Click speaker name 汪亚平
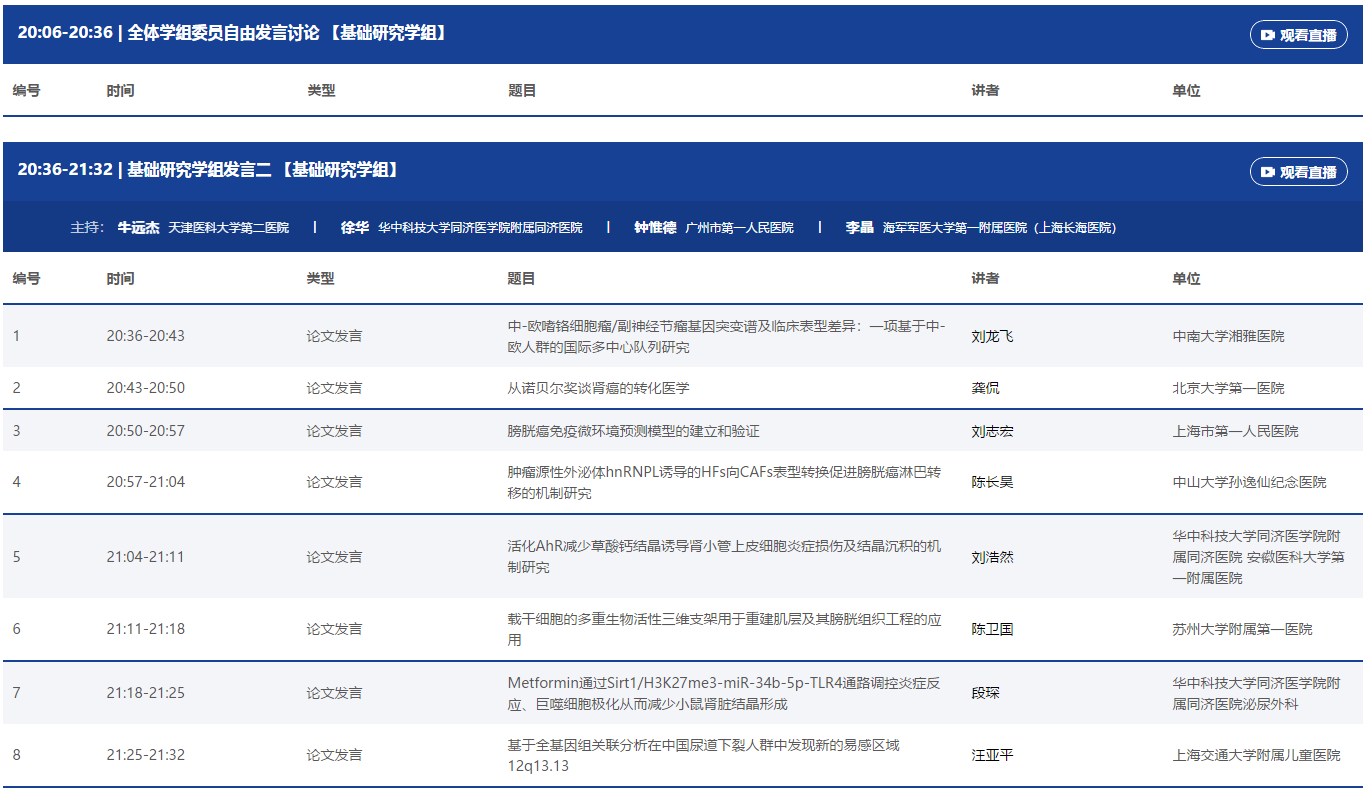This screenshot has width=1363, height=789. pos(992,755)
